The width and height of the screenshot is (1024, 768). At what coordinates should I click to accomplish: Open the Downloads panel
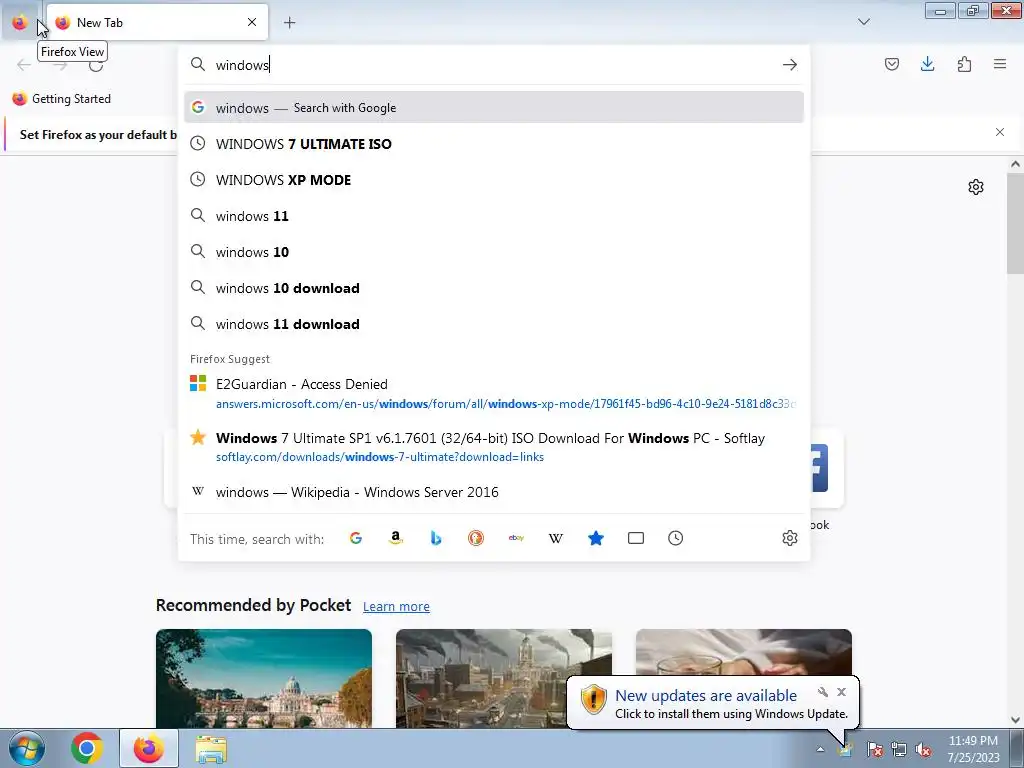927,64
